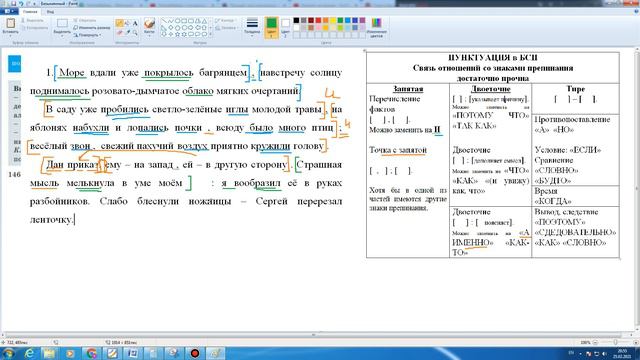Choose the black color swatch
The height and width of the screenshot is (360, 640).
[x=297, y=20]
